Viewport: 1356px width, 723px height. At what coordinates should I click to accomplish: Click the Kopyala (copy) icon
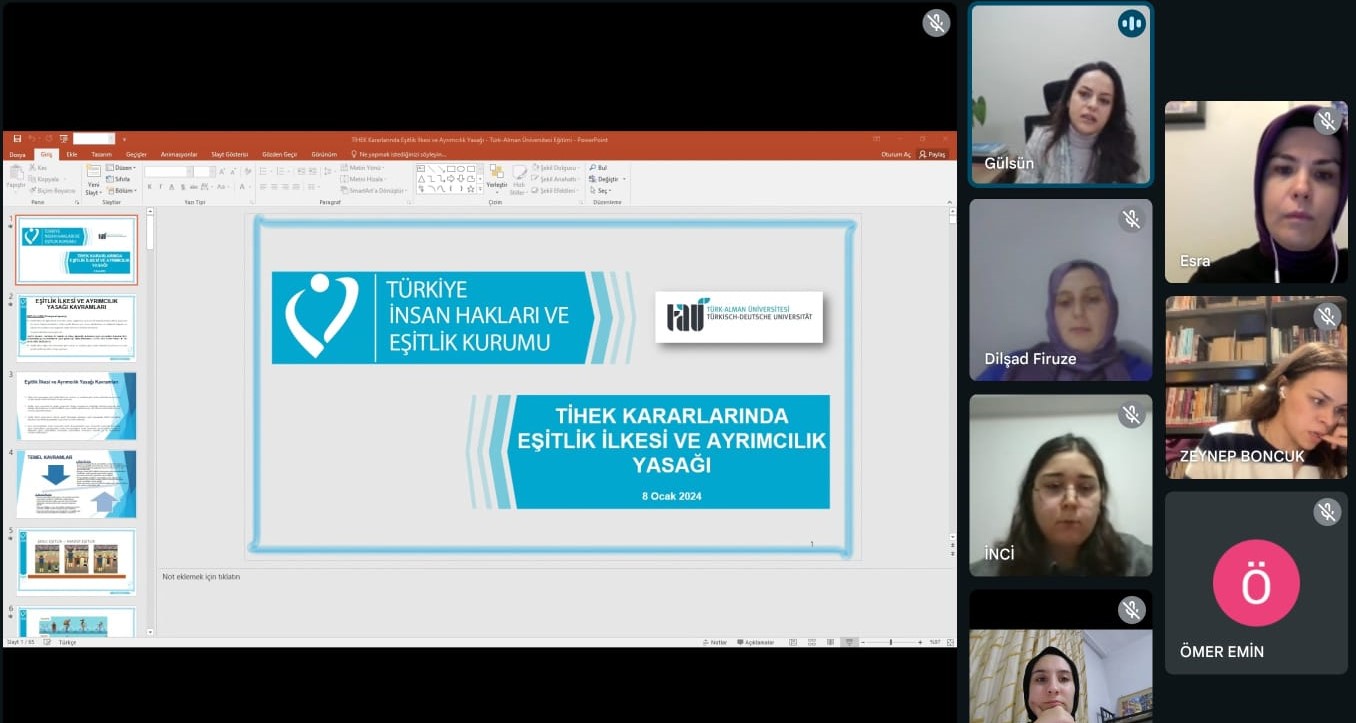[x=32, y=179]
